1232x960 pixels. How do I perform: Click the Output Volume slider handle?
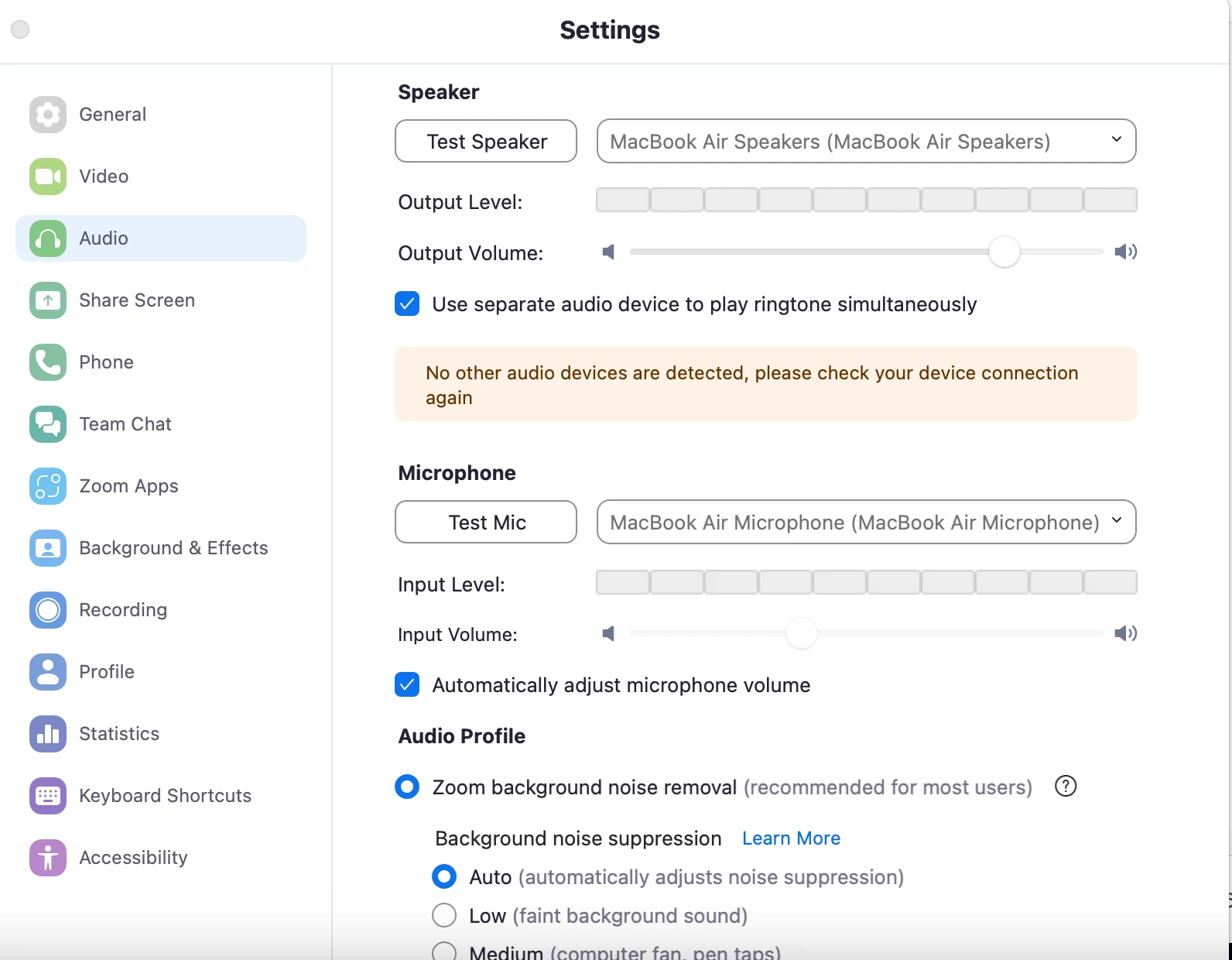coord(1004,252)
